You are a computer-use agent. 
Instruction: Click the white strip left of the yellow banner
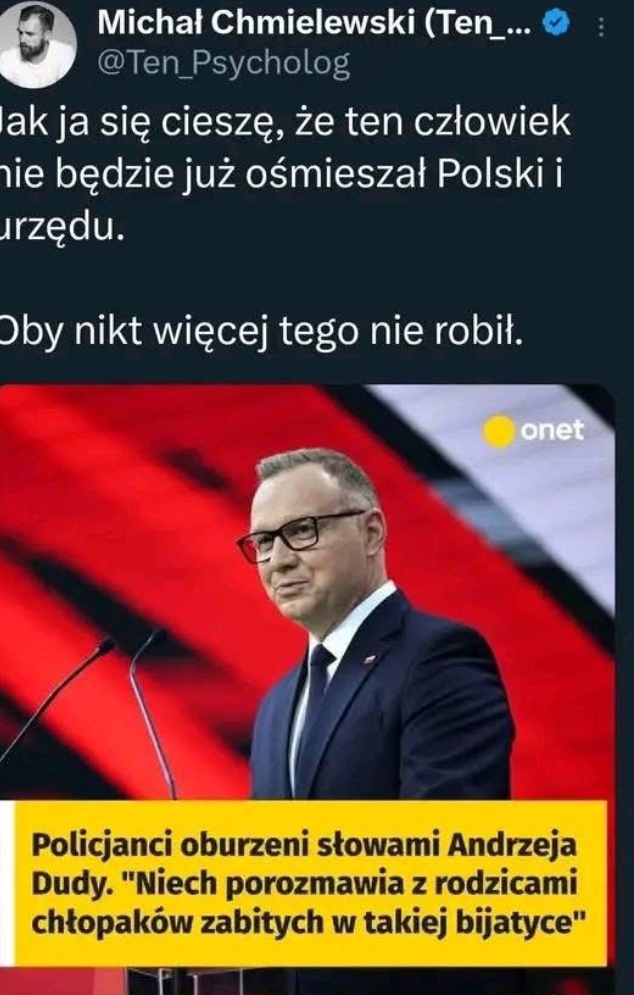coord(7,883)
